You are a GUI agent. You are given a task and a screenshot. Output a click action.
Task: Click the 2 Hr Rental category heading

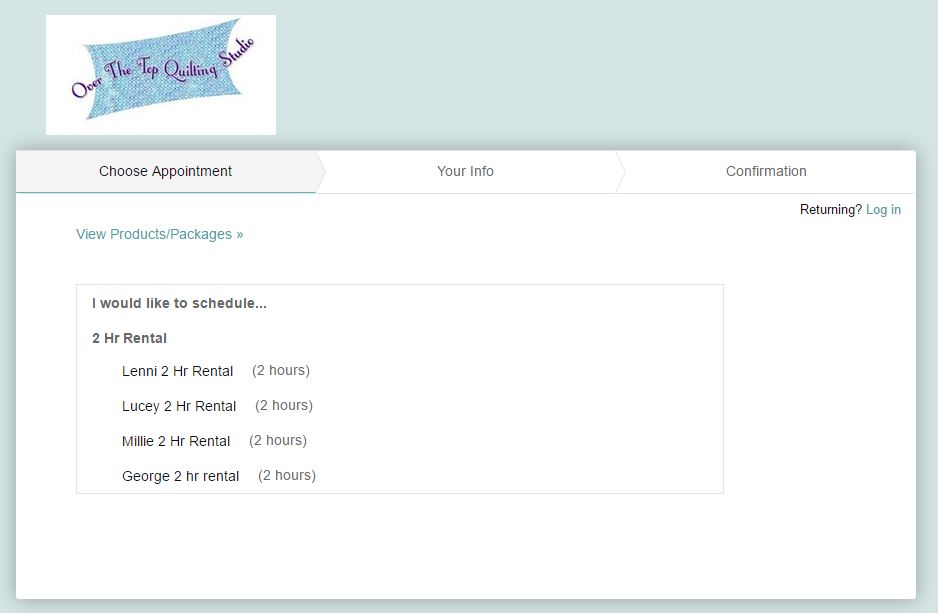click(x=129, y=338)
